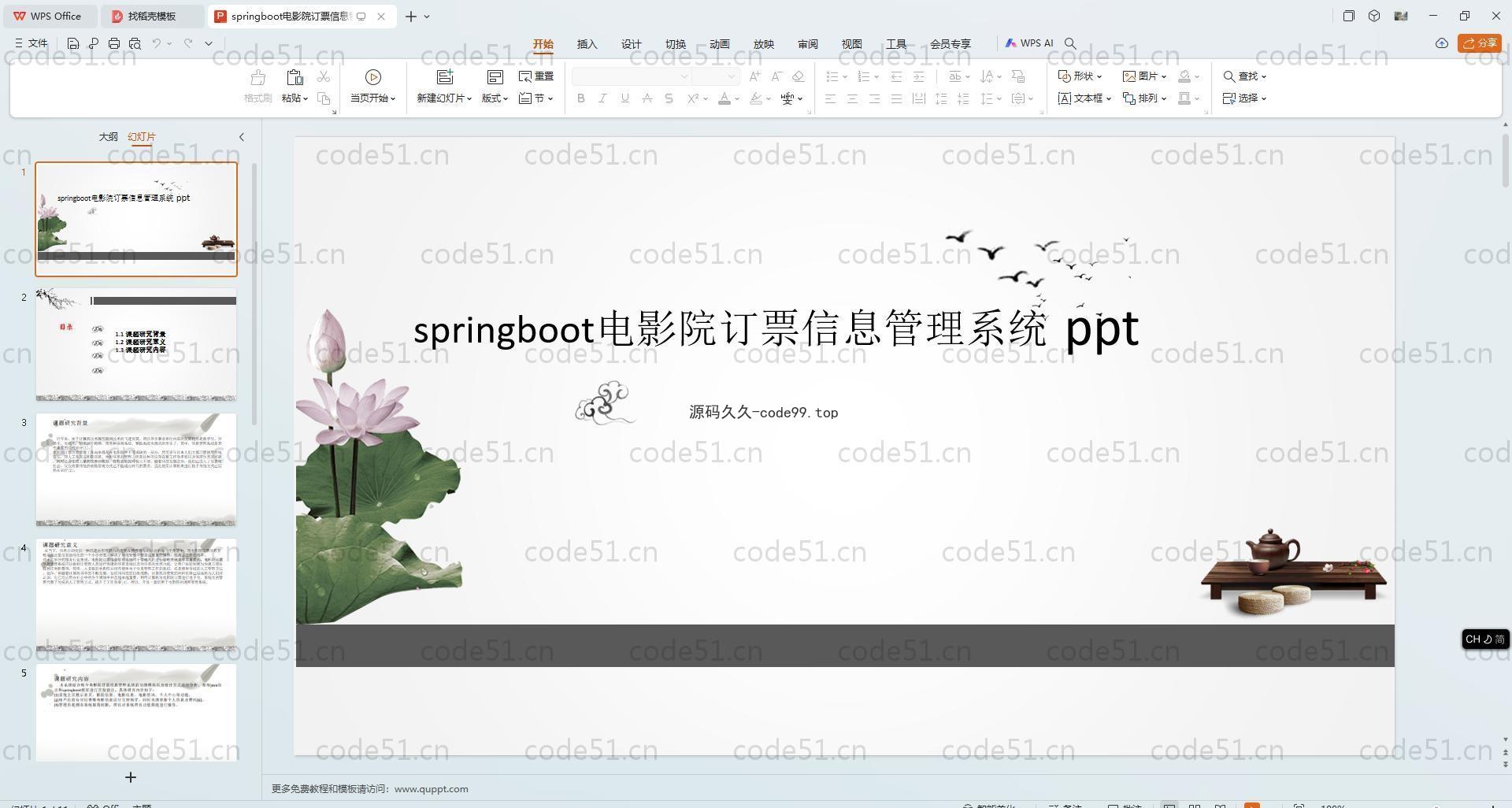The height and width of the screenshot is (808, 1512).
Task: Click the print icon in quick toolbar
Action: (x=114, y=43)
